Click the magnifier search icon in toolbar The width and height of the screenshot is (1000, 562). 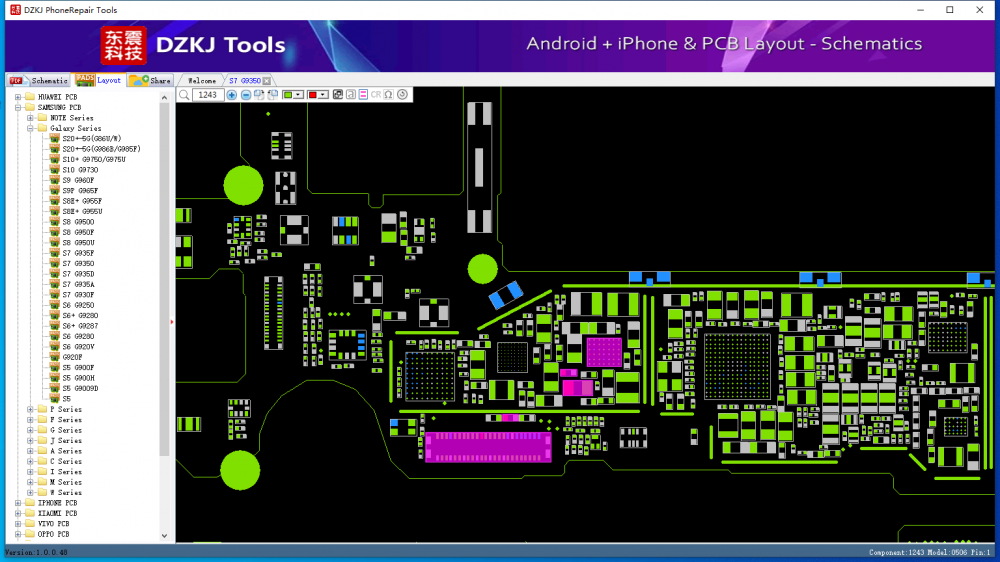[x=184, y=95]
